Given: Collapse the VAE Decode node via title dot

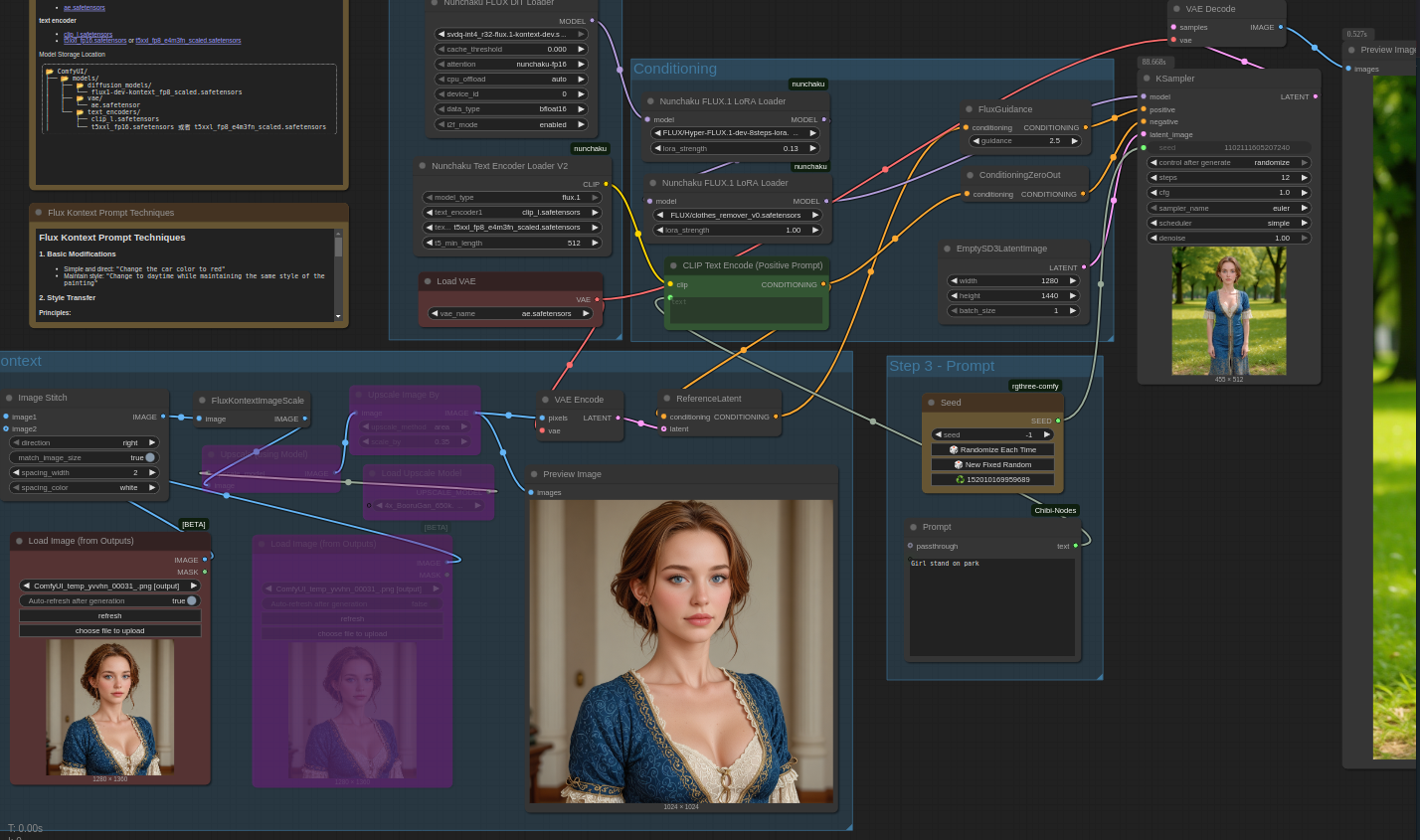Looking at the screenshot, I should click(1176, 9).
